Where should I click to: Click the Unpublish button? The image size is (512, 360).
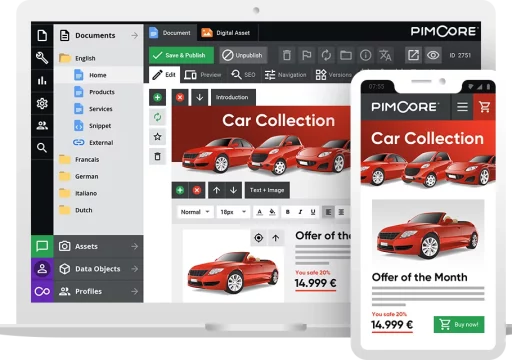click(x=243, y=55)
